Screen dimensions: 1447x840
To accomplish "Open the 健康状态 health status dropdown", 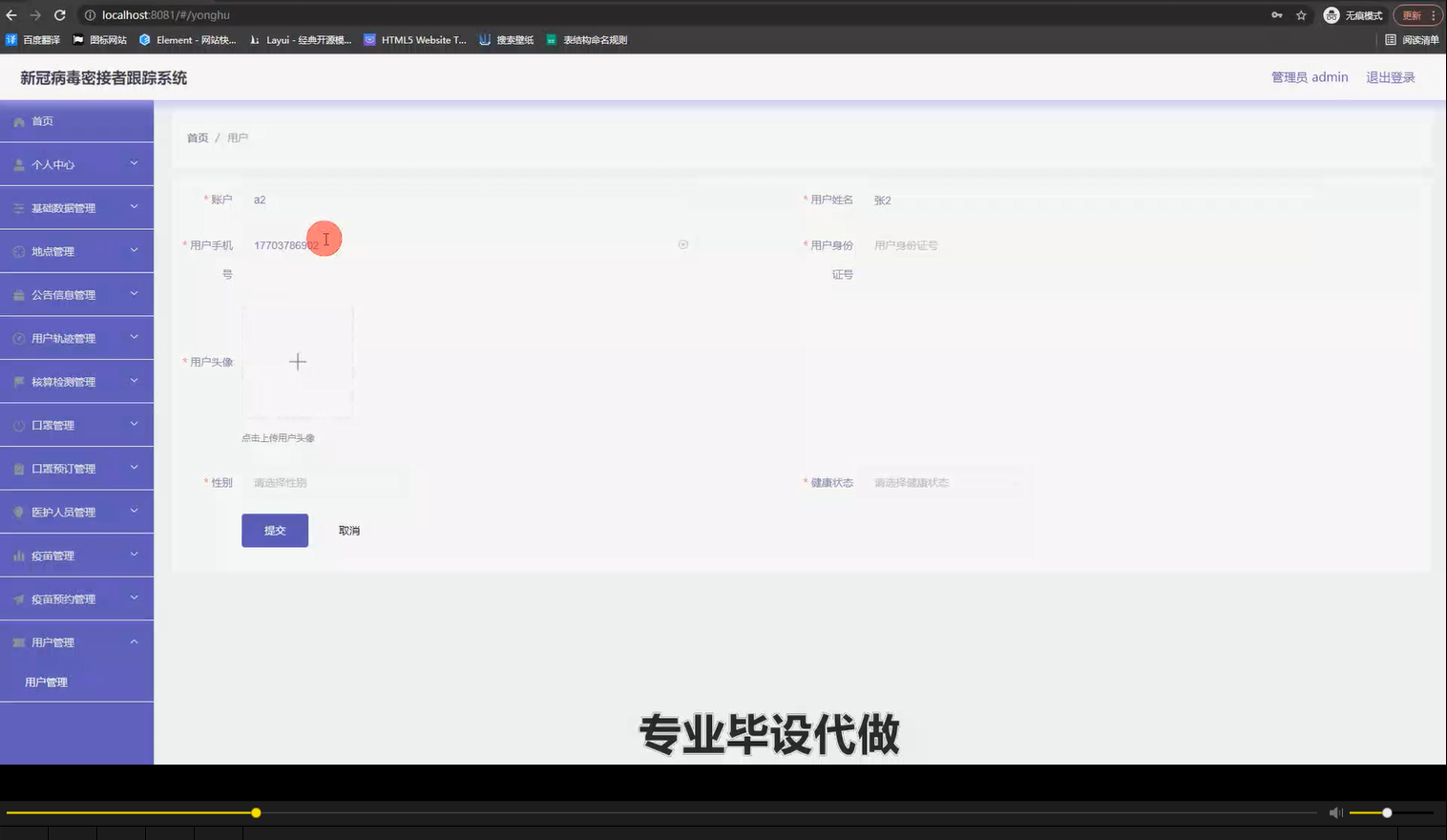I will point(945,483).
